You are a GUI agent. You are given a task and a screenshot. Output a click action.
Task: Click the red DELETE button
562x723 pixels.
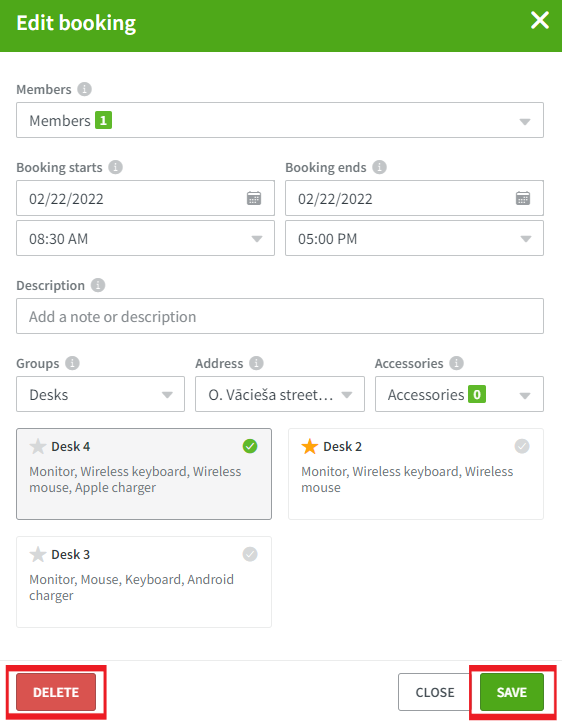[x=56, y=692]
